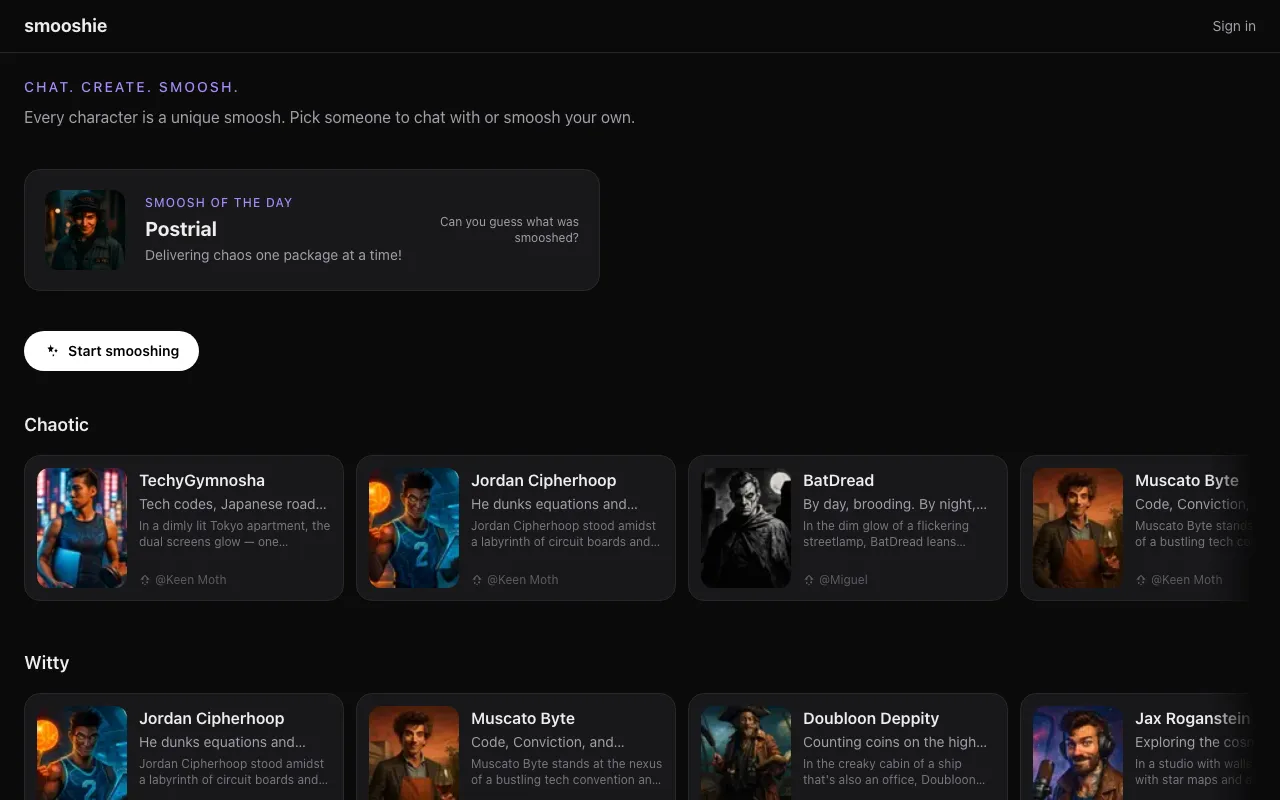Open Postrial smoosh of the day title
The width and height of the screenshot is (1280, 800).
[181, 229]
